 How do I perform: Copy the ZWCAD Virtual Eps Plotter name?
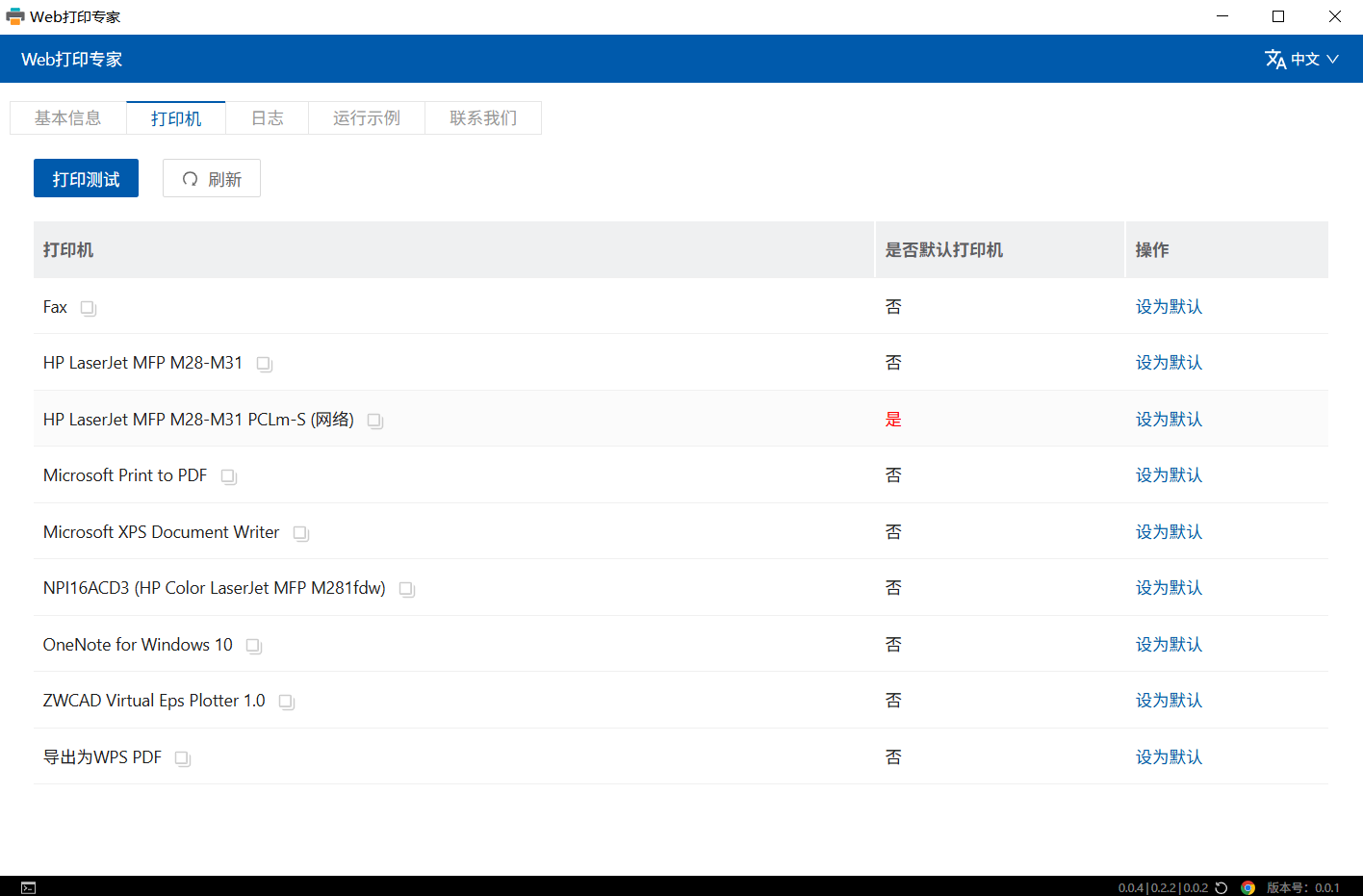coord(286,702)
